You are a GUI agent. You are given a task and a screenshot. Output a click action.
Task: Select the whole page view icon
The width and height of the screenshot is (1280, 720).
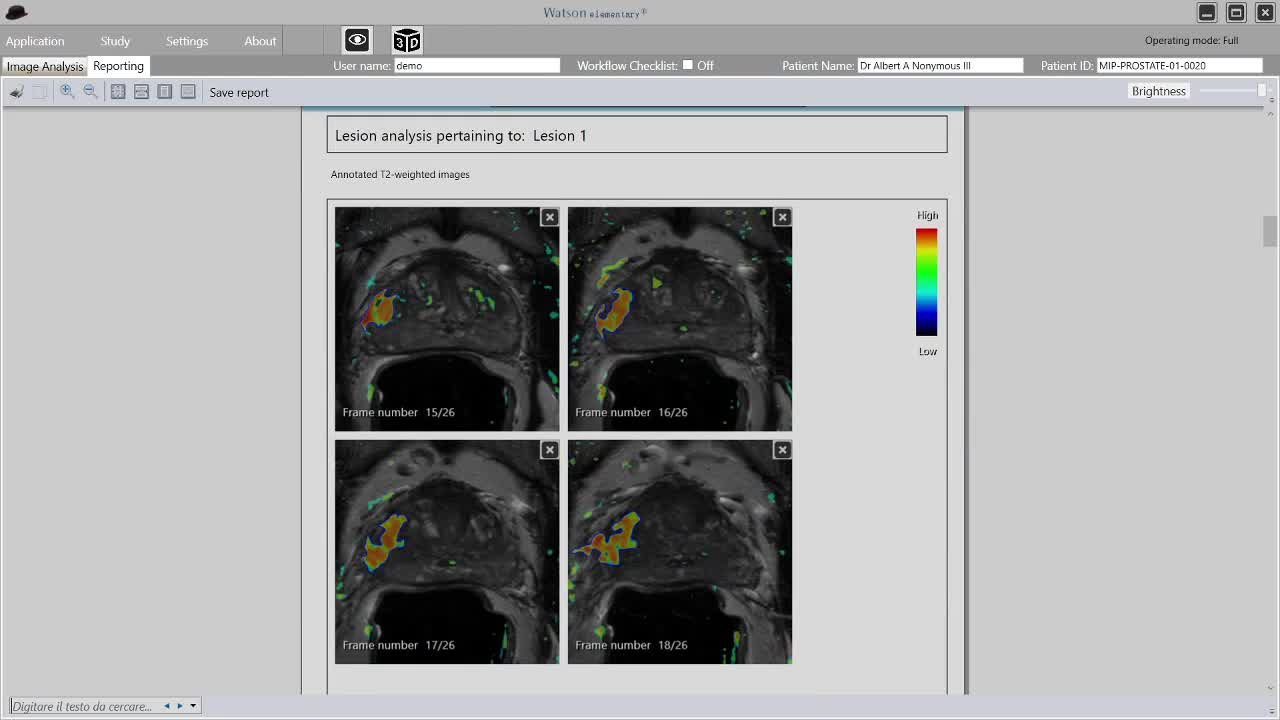click(x=165, y=92)
